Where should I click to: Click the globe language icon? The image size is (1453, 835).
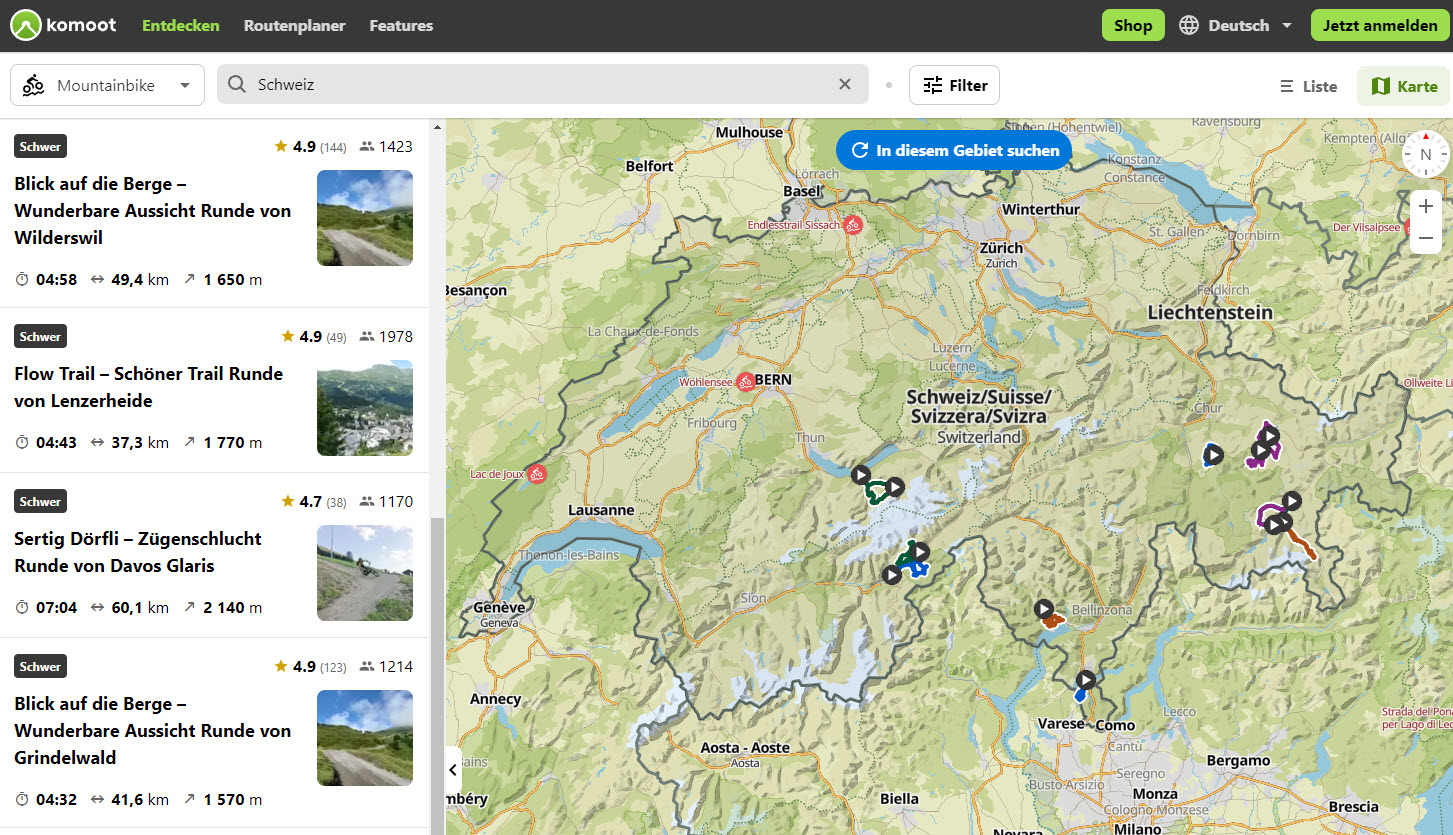click(1189, 26)
